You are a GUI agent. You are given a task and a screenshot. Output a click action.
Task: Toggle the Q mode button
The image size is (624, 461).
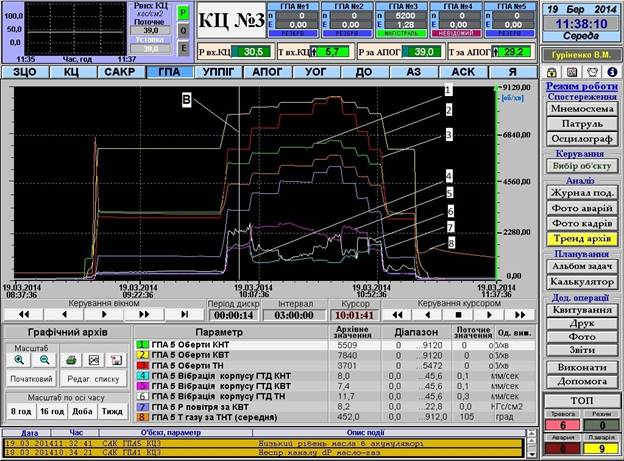(x=183, y=31)
